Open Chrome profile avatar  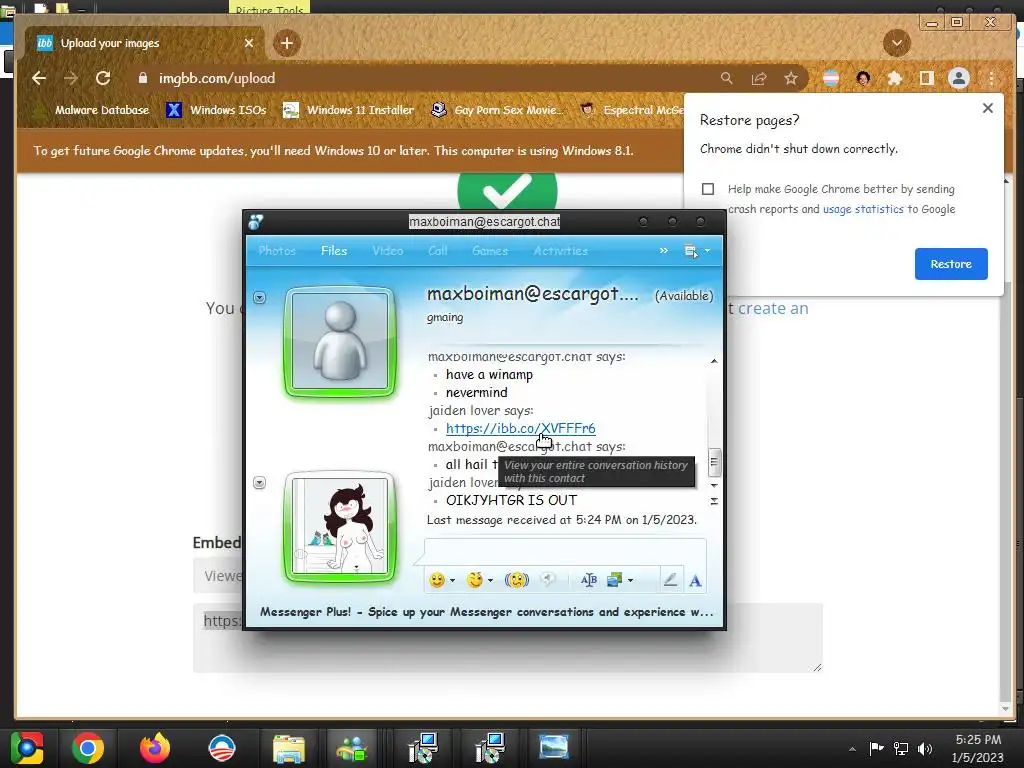pyautogui.click(x=959, y=78)
